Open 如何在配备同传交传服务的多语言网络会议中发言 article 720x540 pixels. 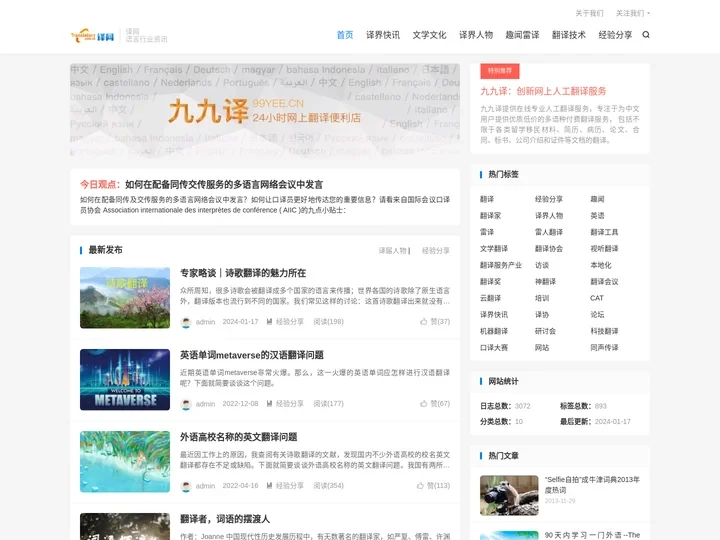(224, 185)
